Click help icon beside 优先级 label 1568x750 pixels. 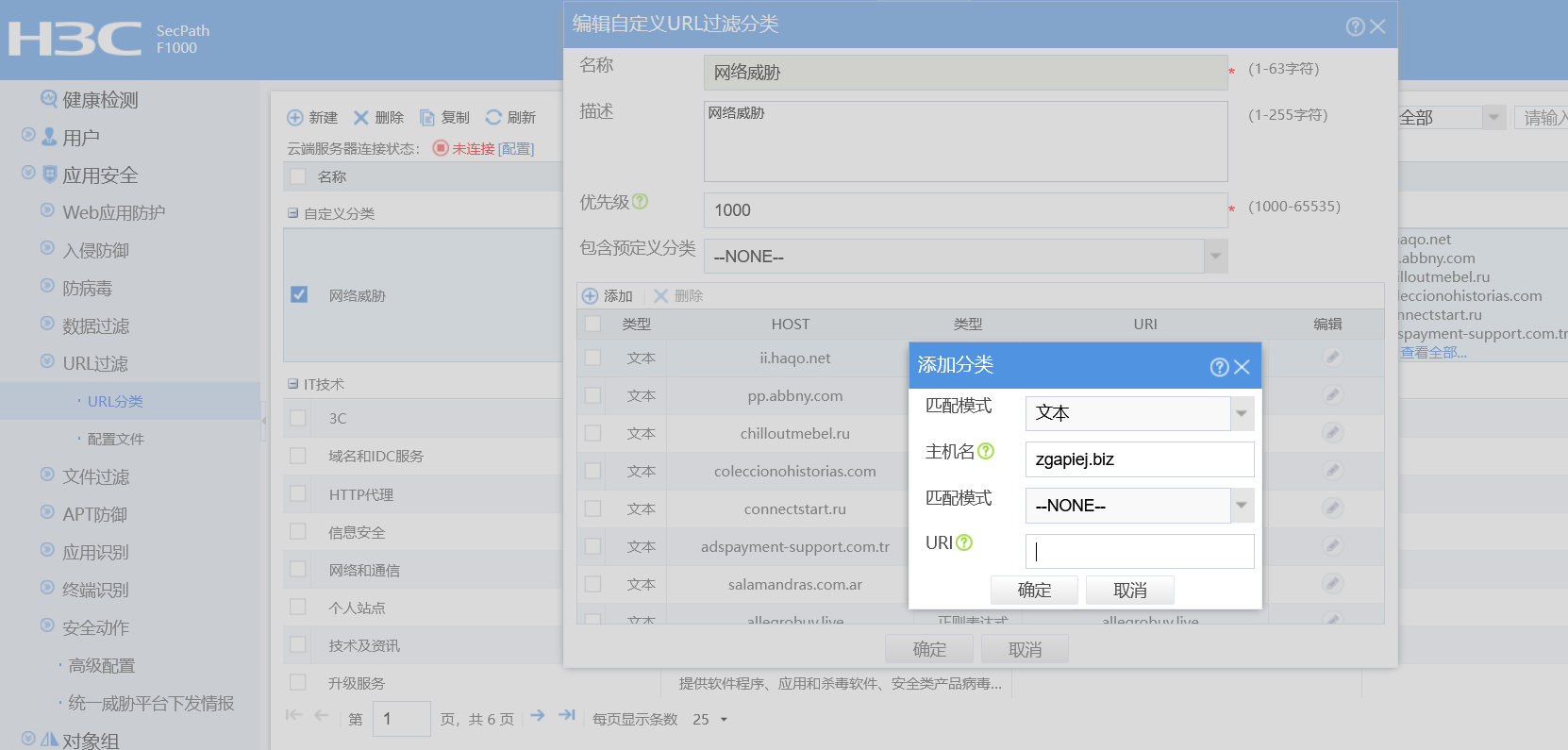coord(640,201)
